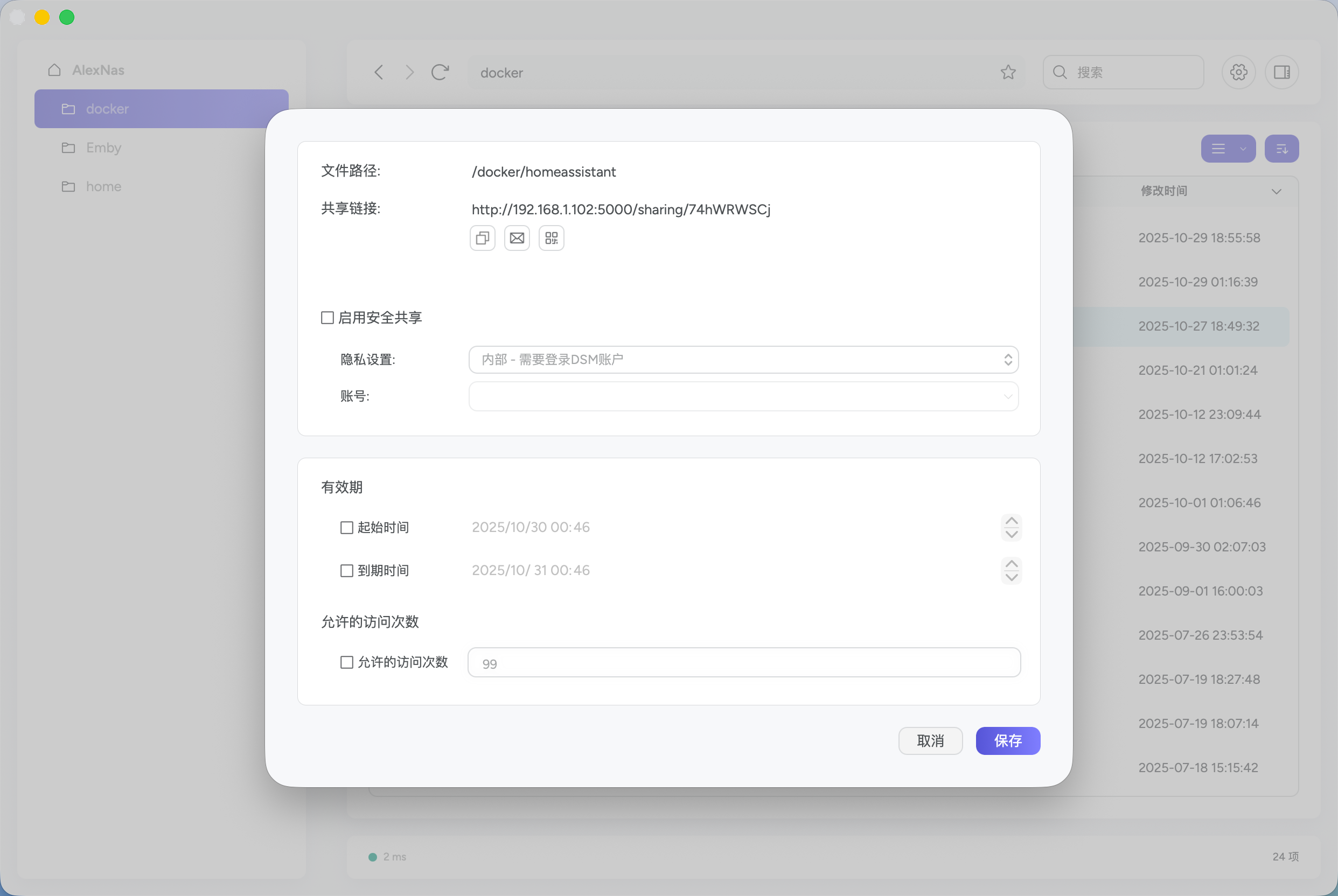
Task: Open the 账号 account dropdown
Action: pyautogui.click(x=743, y=396)
